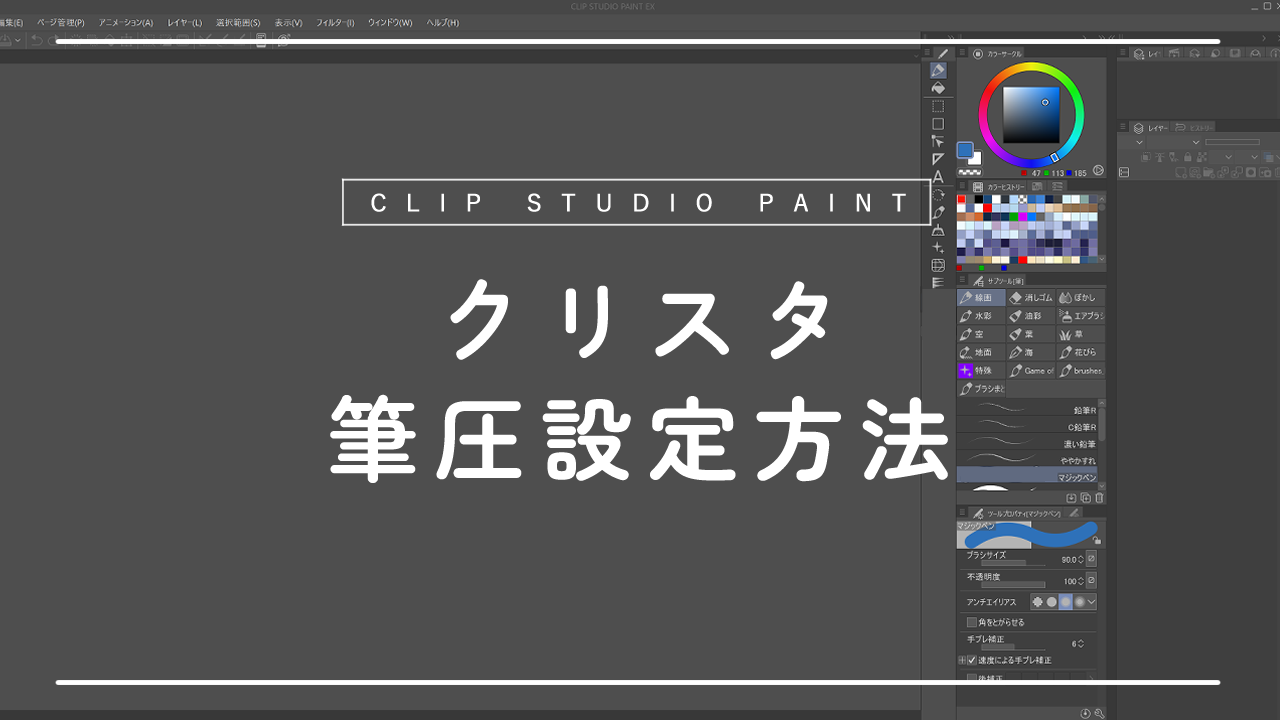Select the ぼかし sub tool group

tap(1081, 298)
